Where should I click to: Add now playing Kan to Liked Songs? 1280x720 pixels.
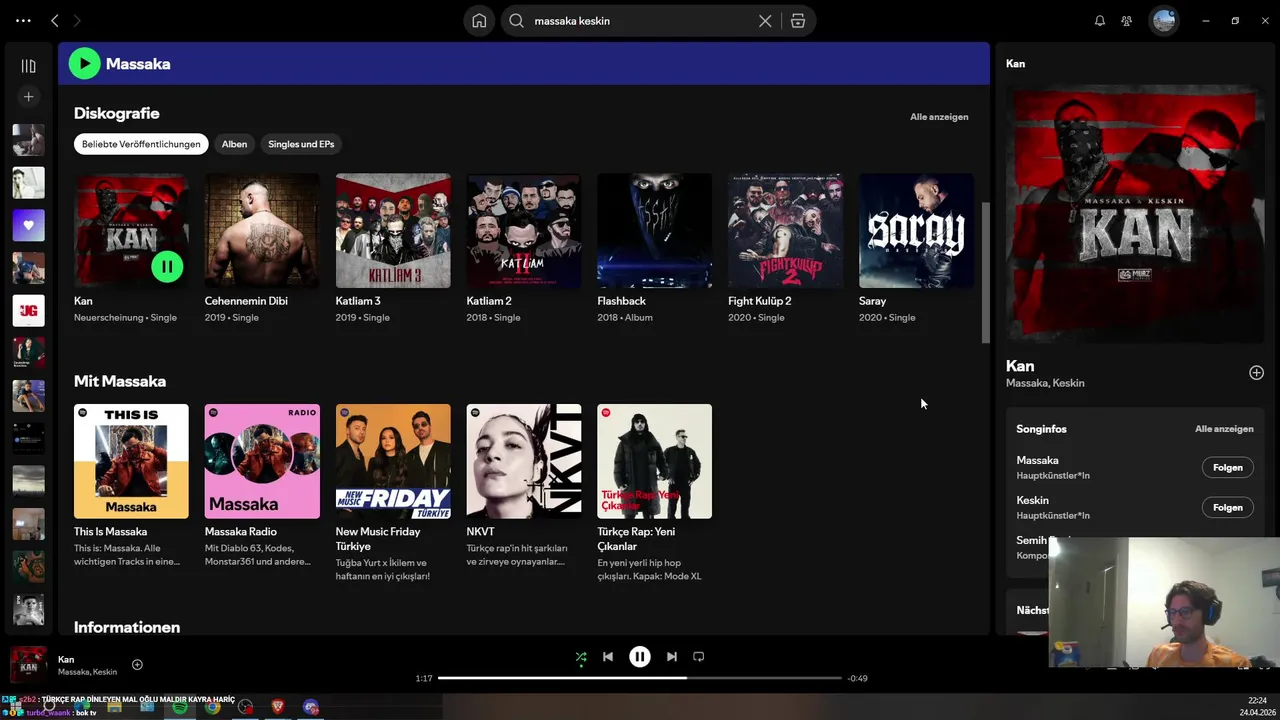click(137, 665)
